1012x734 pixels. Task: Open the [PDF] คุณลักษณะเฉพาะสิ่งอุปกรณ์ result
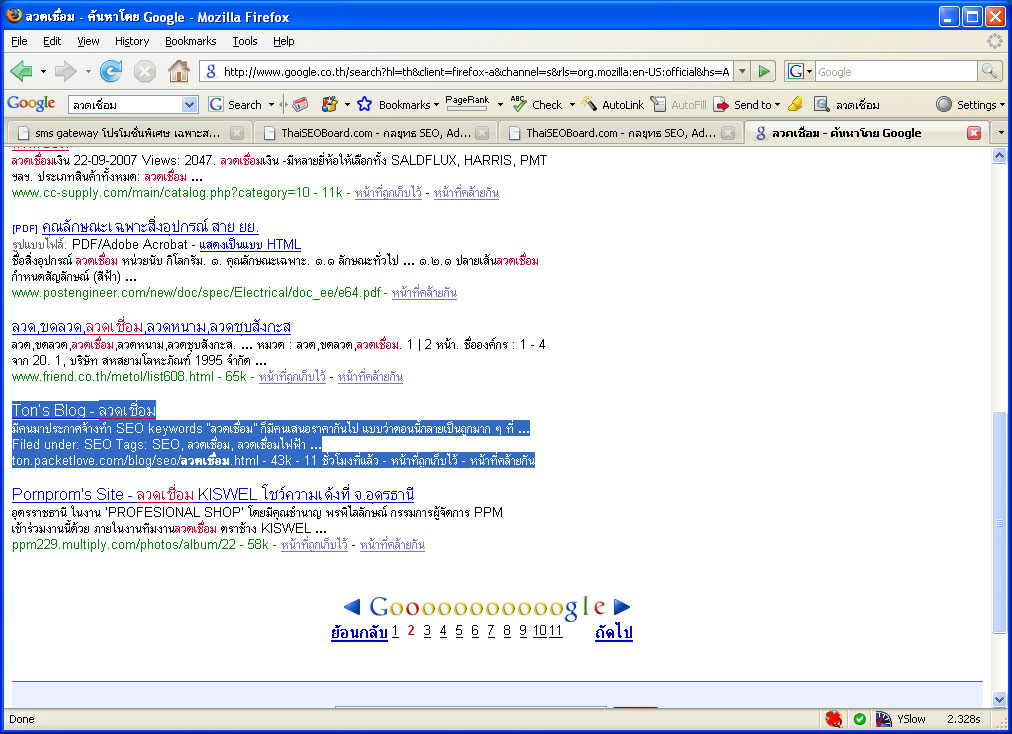pos(150,227)
